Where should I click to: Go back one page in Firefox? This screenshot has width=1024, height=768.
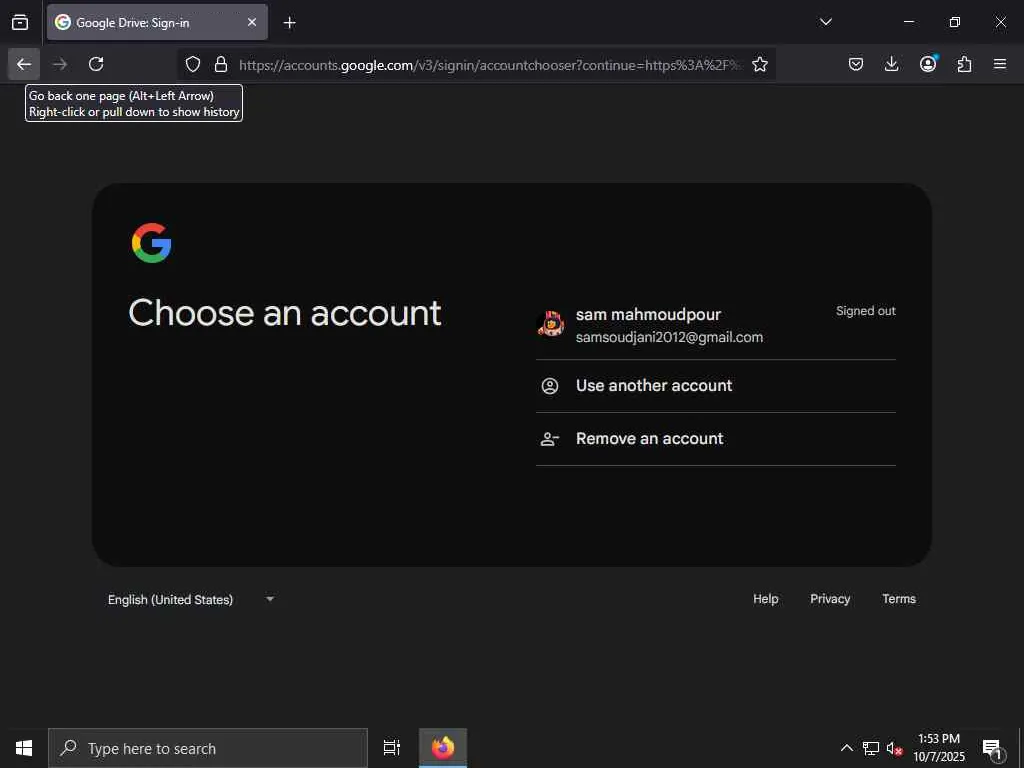click(24, 64)
